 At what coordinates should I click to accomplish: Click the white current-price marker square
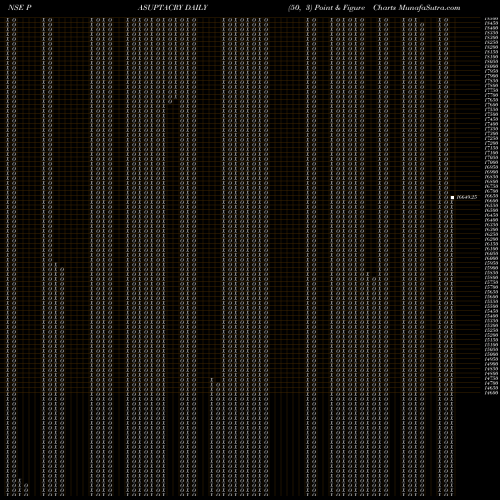coord(452,197)
